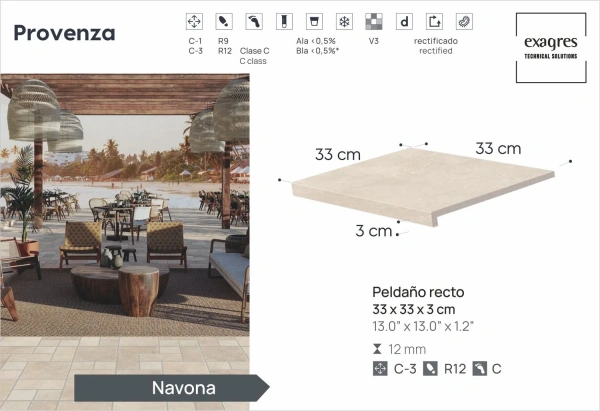Click the frost resistance snowflake icon
The height and width of the screenshot is (411, 600).
(344, 21)
